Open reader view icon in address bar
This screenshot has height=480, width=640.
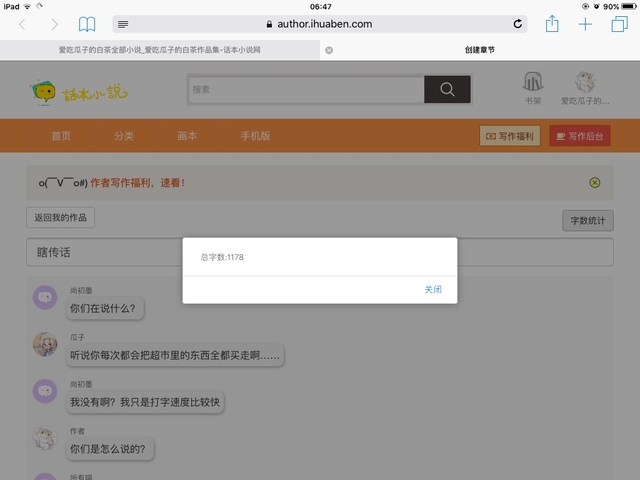123,24
